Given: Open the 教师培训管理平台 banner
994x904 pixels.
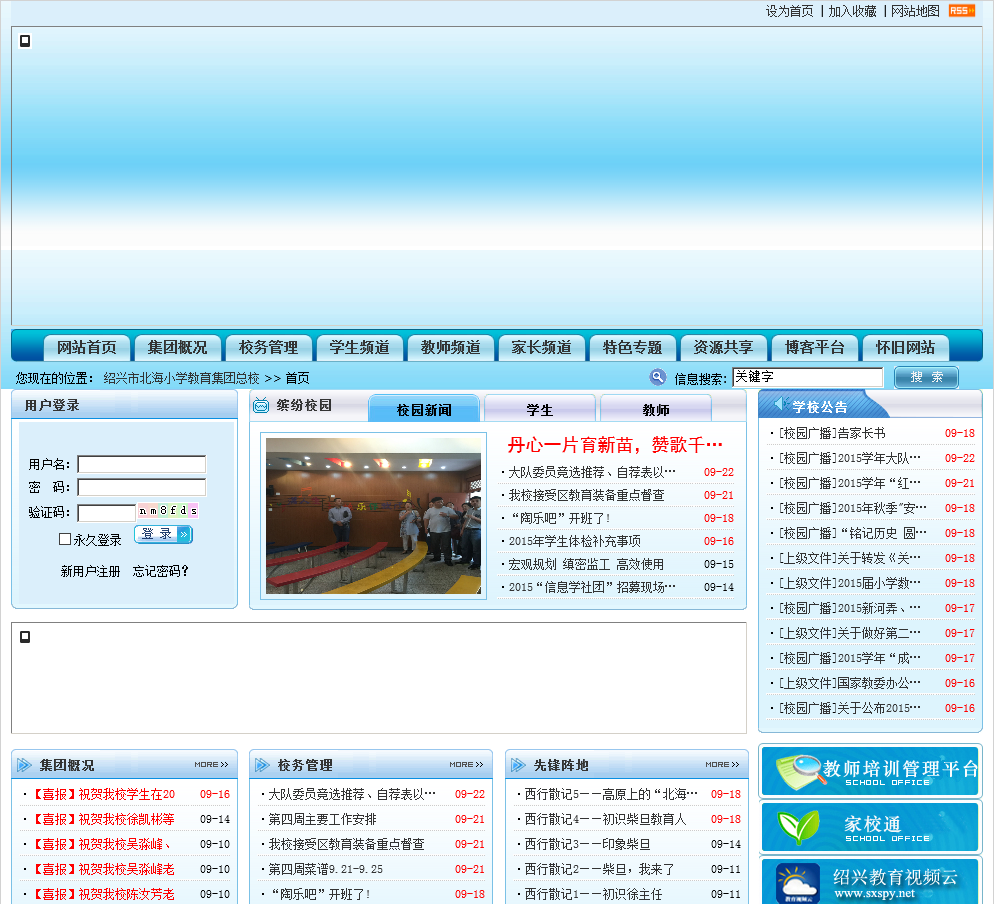Looking at the screenshot, I should pyautogui.click(x=870, y=771).
